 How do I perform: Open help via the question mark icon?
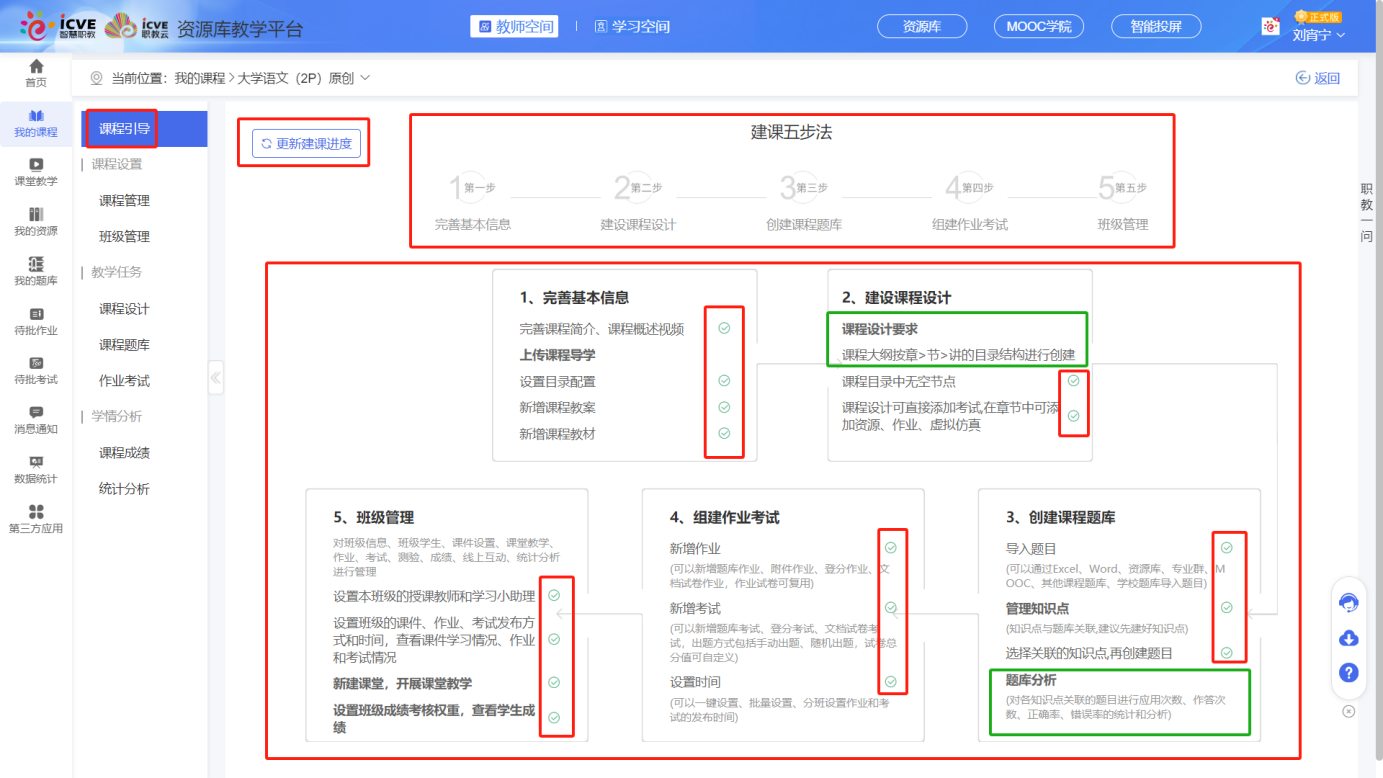pyautogui.click(x=1348, y=673)
